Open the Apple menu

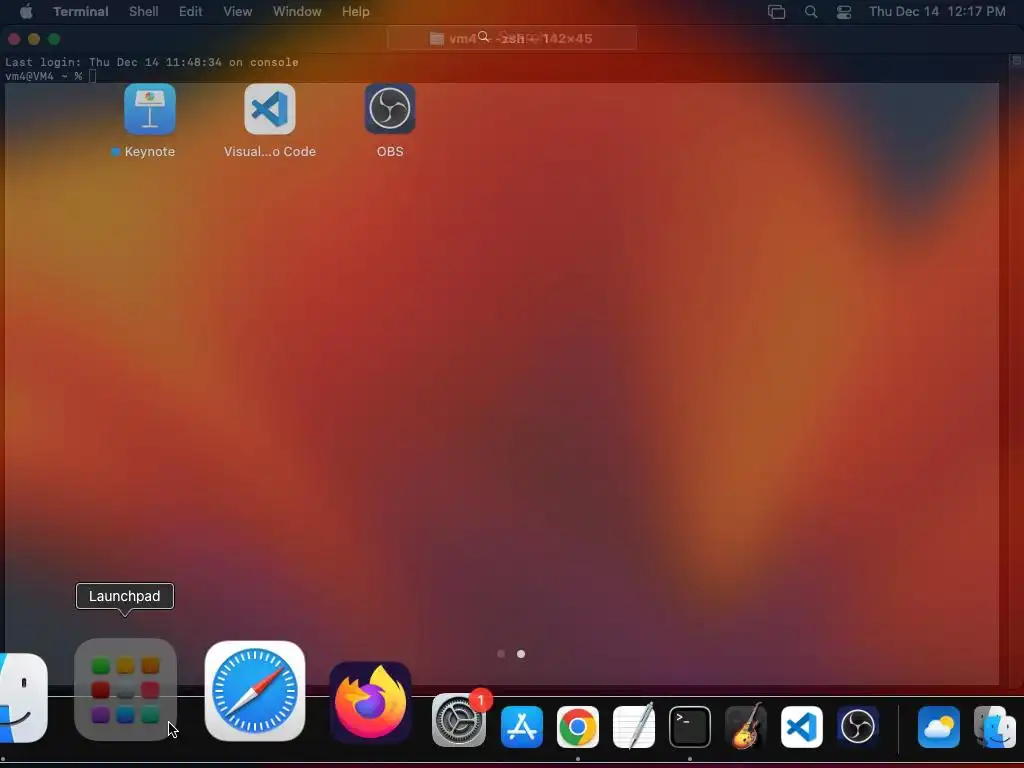point(26,12)
